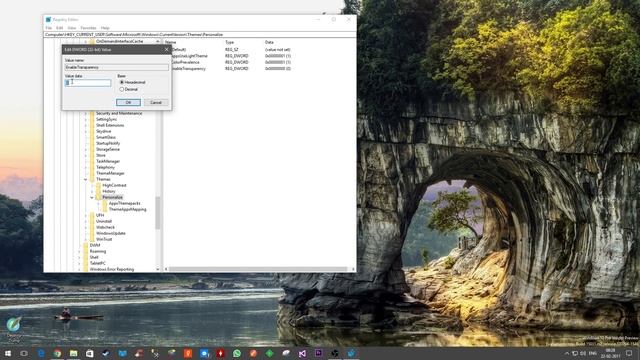Expand the Security and Maintenance key
This screenshot has width=640, height=360.
[86, 113]
